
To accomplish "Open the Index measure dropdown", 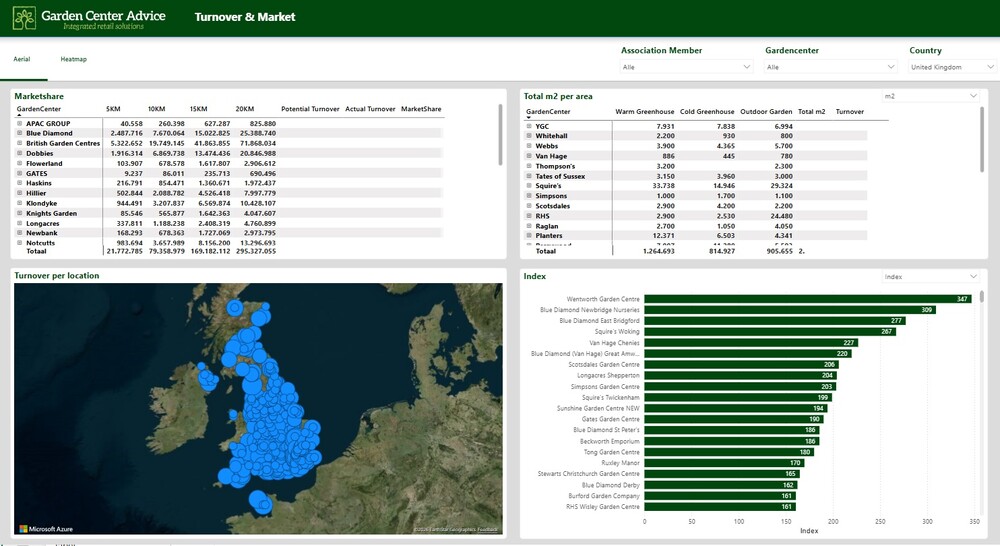I will tap(930, 277).
